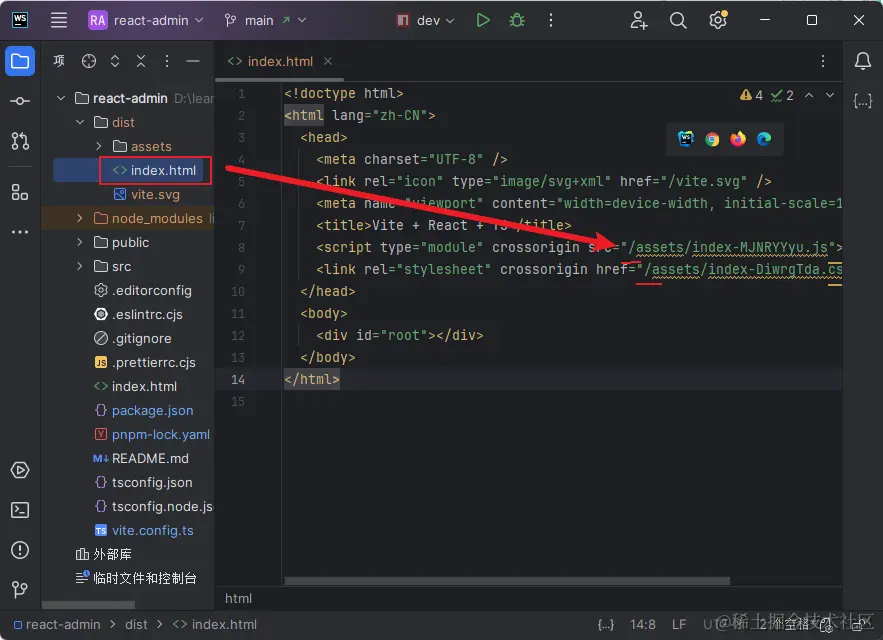Open IDE settings gear
Viewport: 883px width, 640px height.
point(717,20)
